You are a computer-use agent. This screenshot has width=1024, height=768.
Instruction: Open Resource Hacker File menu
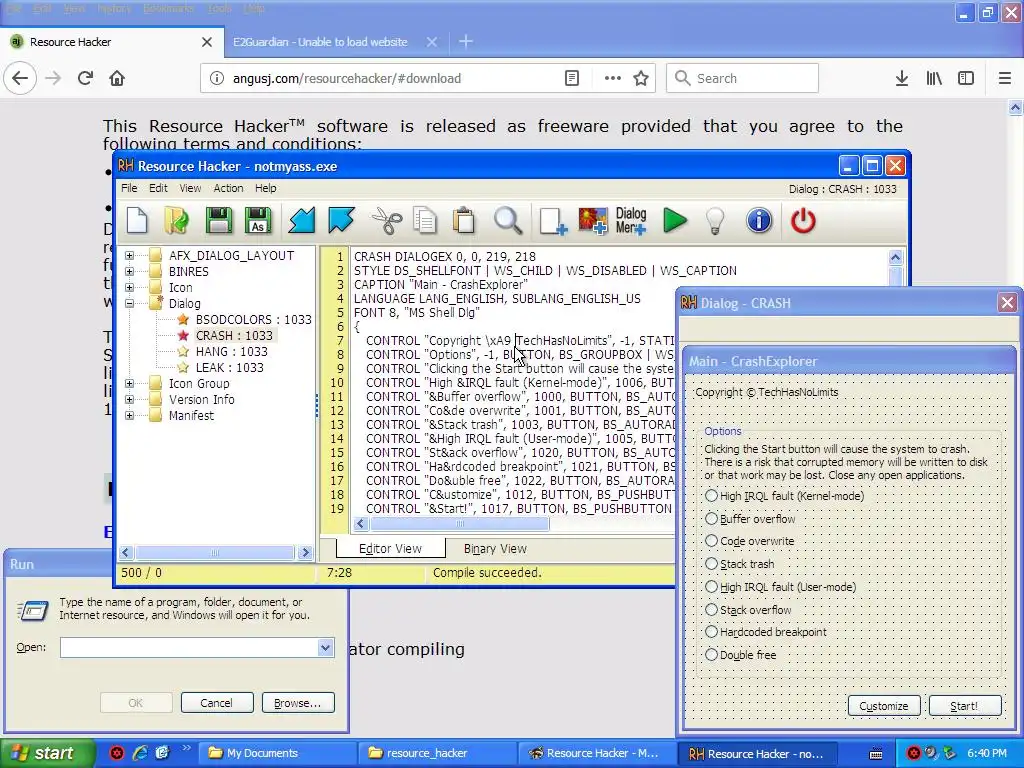point(129,188)
